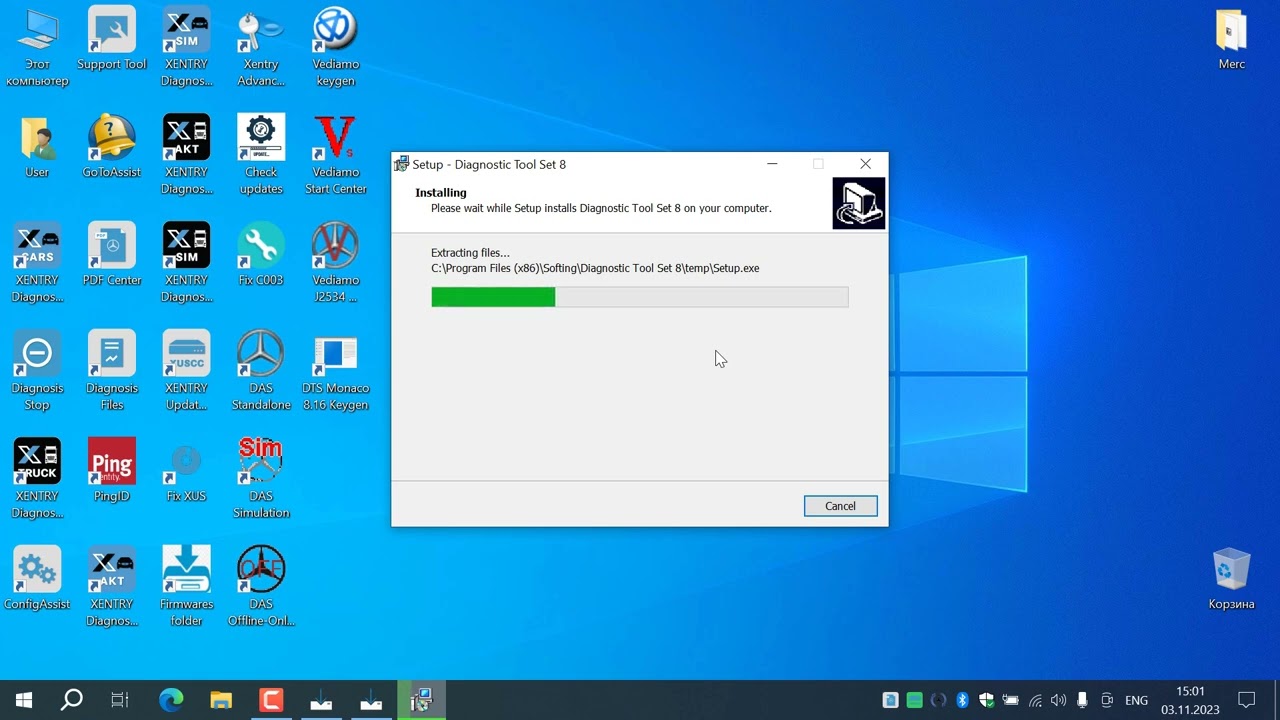Select the Vediamo Start Center shortcut
Screen dimensions: 1280x720
coord(335,155)
